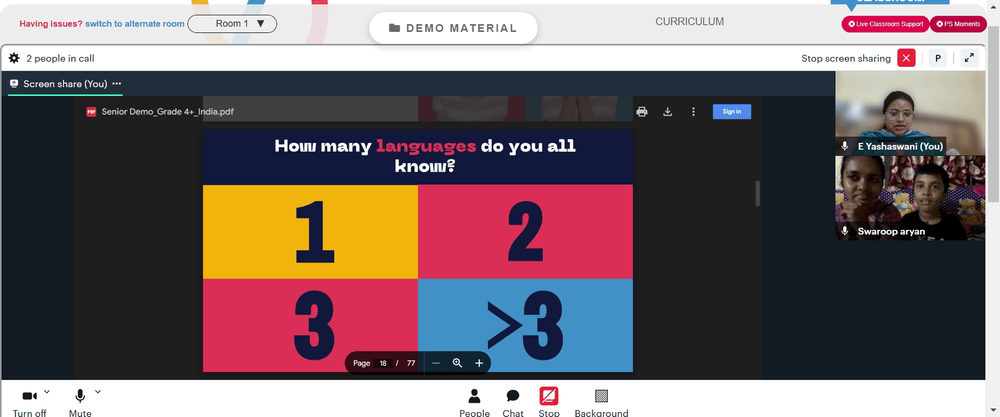
Task: Click the PDF viewer vertical scrollbar handle
Action: [x=758, y=193]
